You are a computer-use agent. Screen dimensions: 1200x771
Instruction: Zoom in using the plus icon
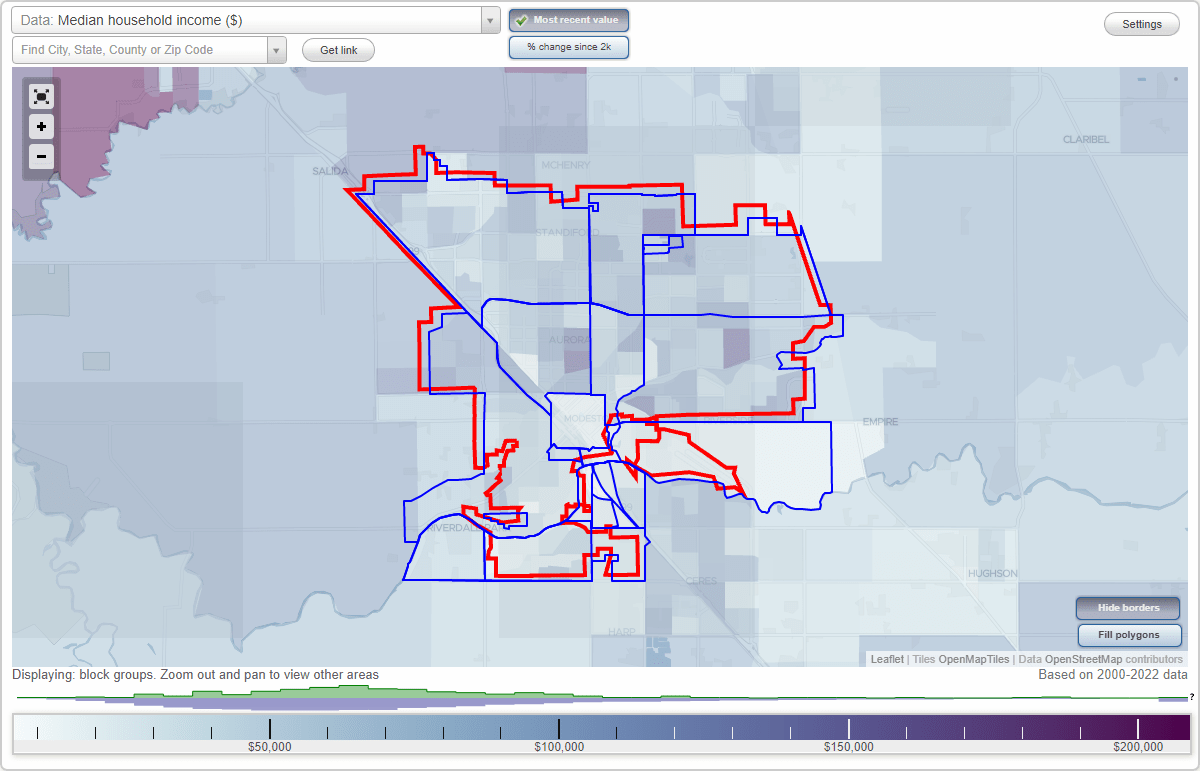pyautogui.click(x=41, y=126)
